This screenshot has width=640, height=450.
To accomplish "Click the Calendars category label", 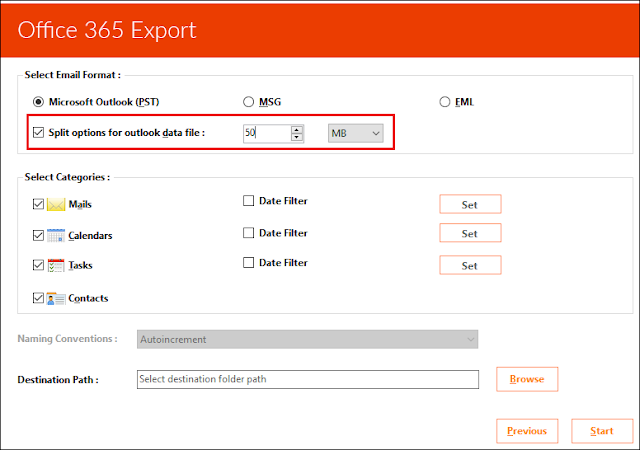I will [90, 236].
